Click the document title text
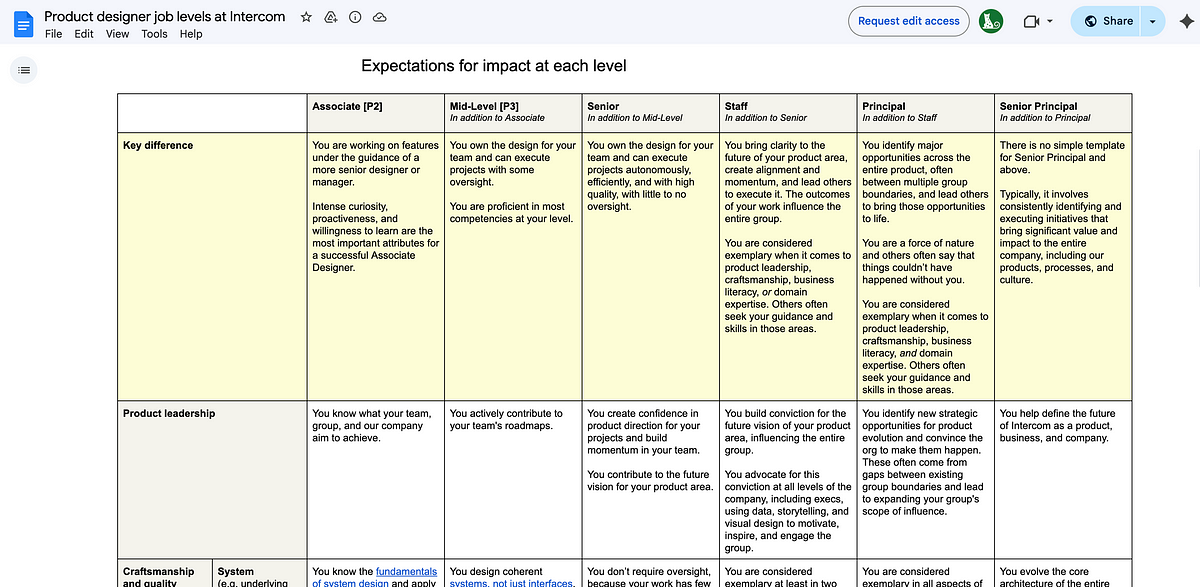Viewport: 1200px width, 587px height. point(164,17)
